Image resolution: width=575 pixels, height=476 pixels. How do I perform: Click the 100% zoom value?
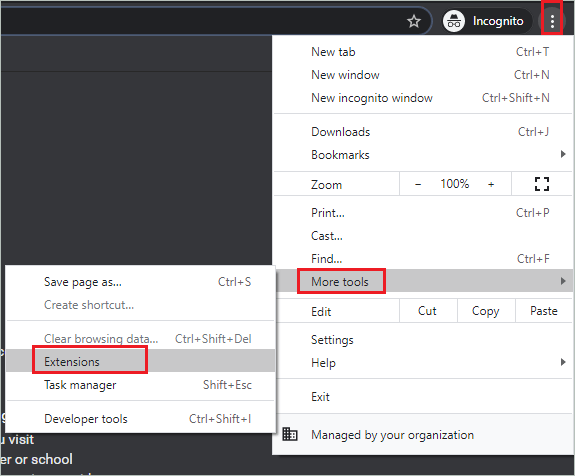coord(454,184)
